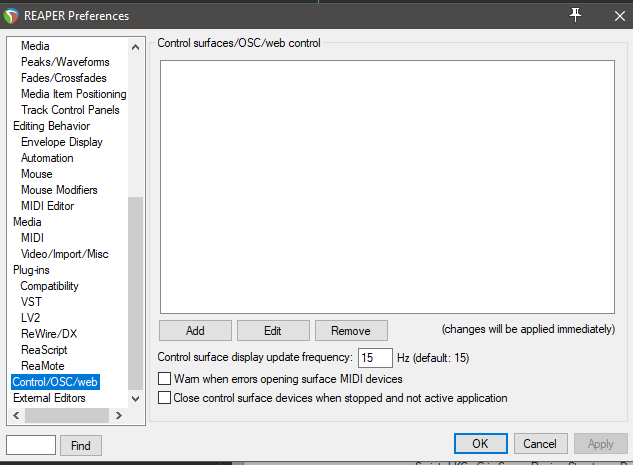Open Fades/Crossfades preferences page
This screenshot has height=465, width=633.
[x=64, y=78]
